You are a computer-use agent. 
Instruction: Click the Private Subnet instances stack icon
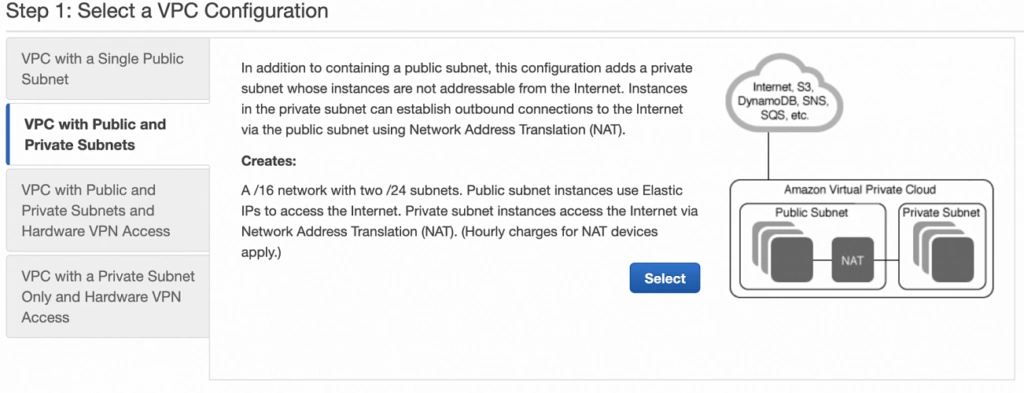tap(944, 253)
